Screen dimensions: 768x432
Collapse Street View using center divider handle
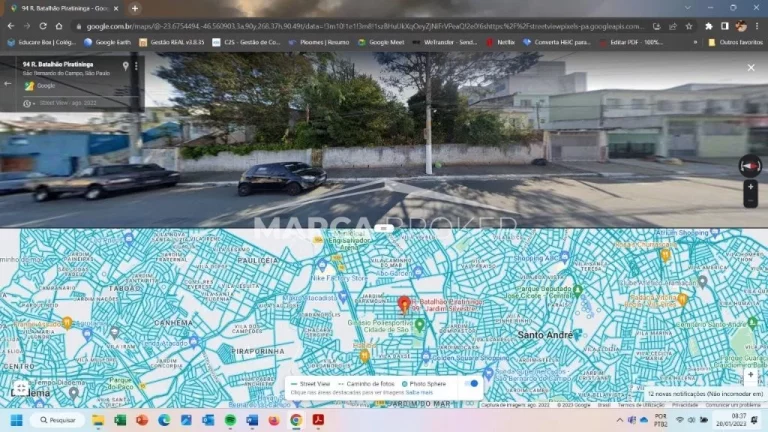click(x=384, y=229)
